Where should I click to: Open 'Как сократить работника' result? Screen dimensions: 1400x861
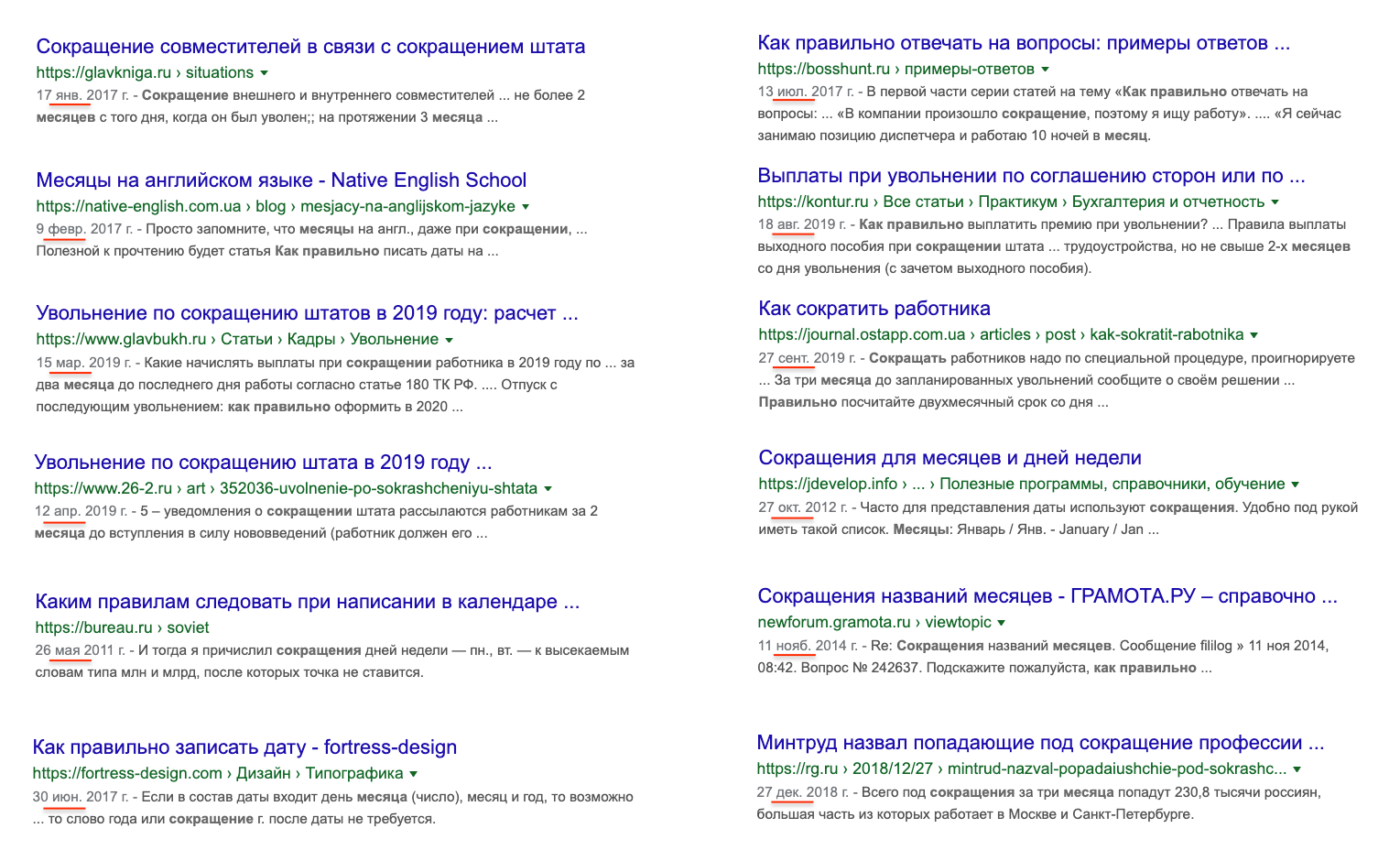click(x=874, y=309)
